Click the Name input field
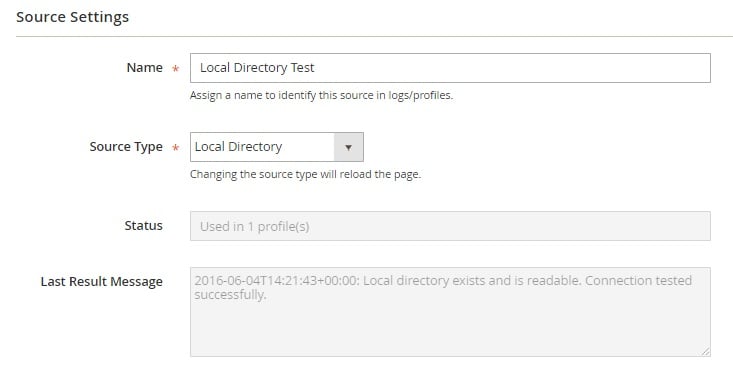 click(450, 68)
